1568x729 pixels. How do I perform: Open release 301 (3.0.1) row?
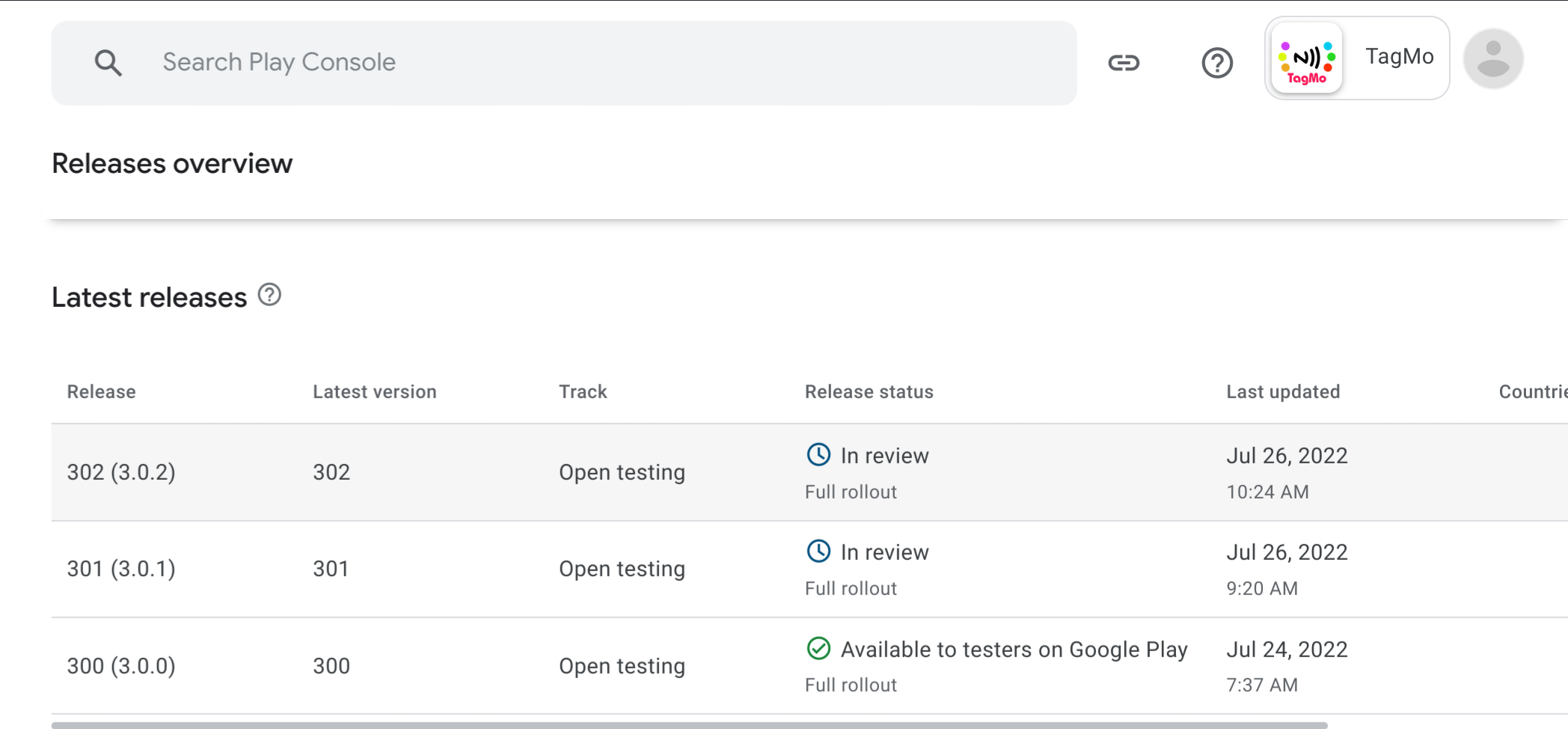[121, 569]
